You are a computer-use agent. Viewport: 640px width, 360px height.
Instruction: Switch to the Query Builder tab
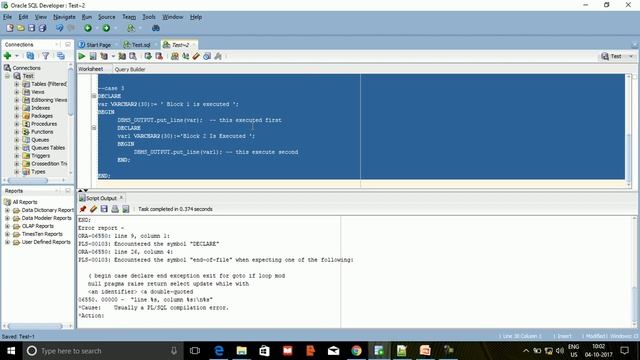point(130,69)
